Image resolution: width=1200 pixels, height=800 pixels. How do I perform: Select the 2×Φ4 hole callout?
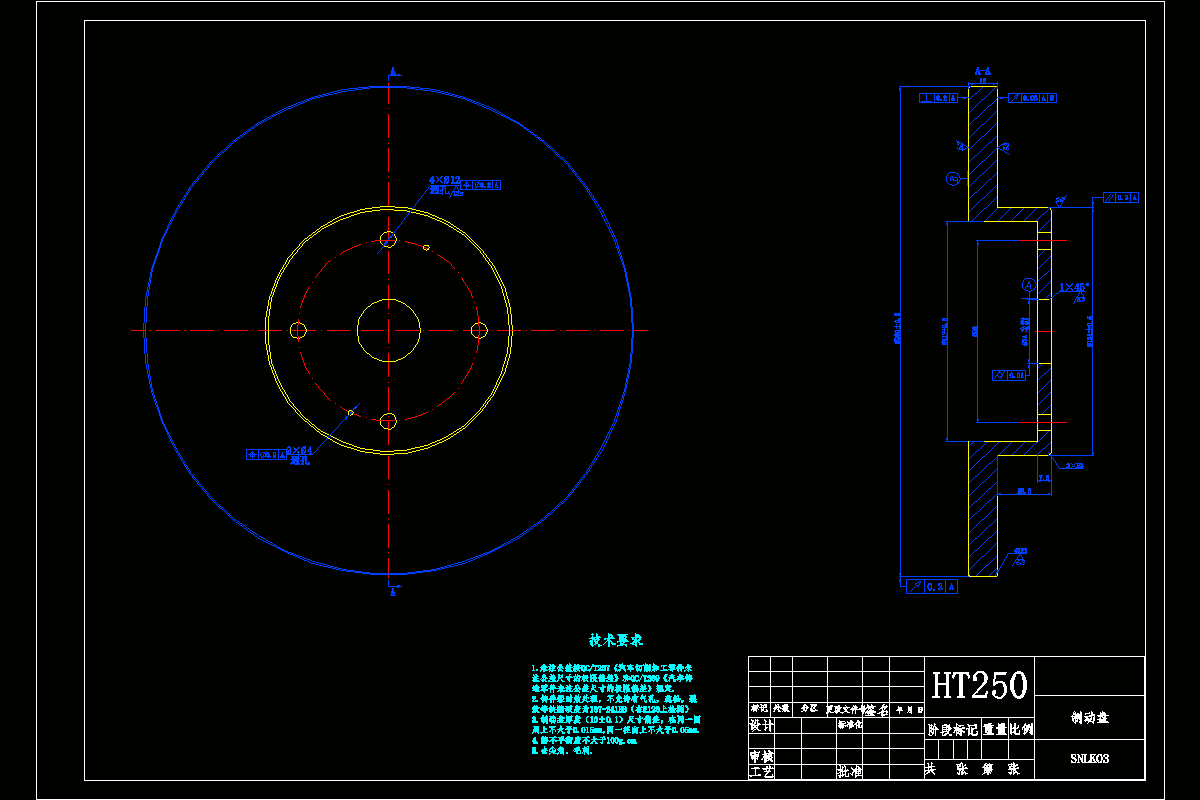(300, 450)
